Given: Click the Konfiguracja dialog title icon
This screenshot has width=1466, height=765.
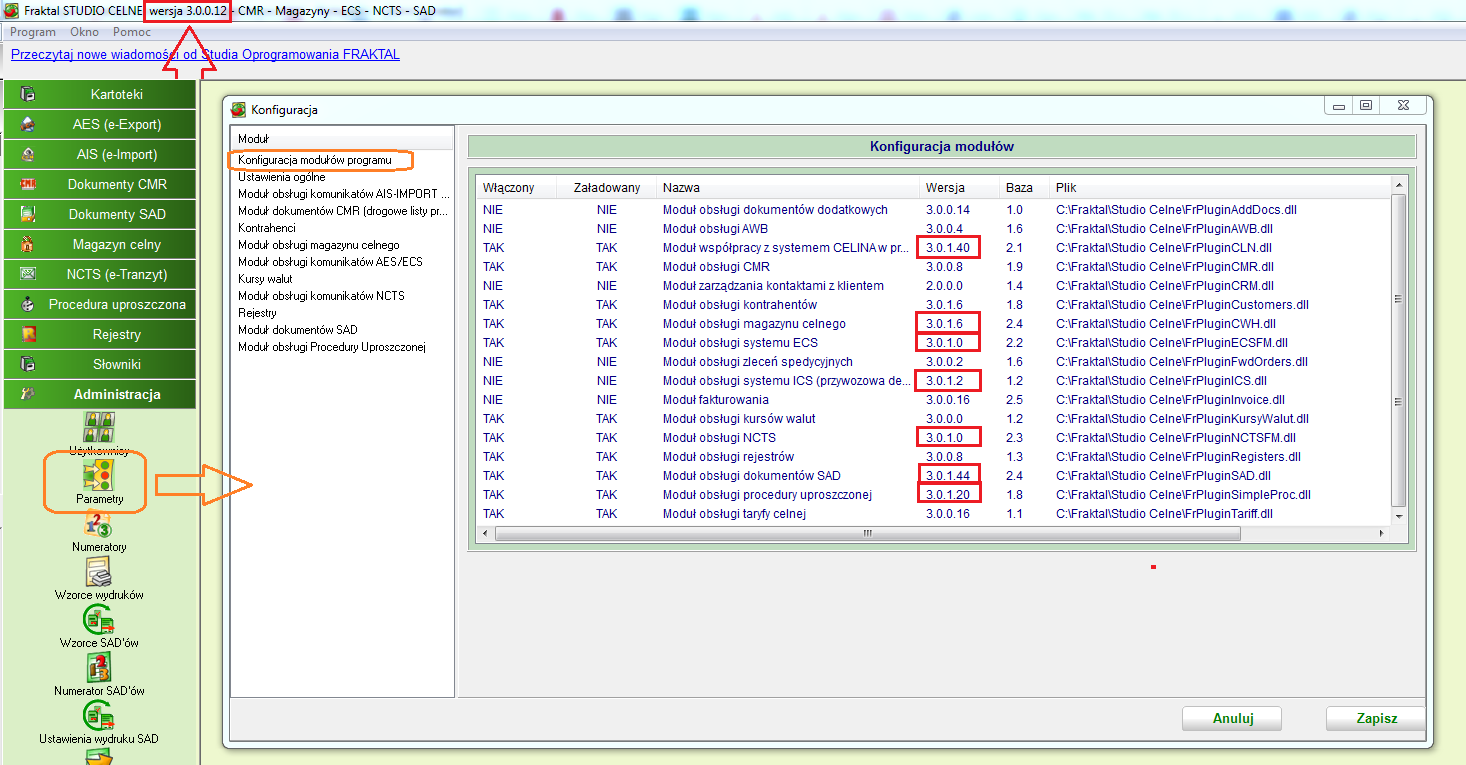Looking at the screenshot, I should pos(238,109).
